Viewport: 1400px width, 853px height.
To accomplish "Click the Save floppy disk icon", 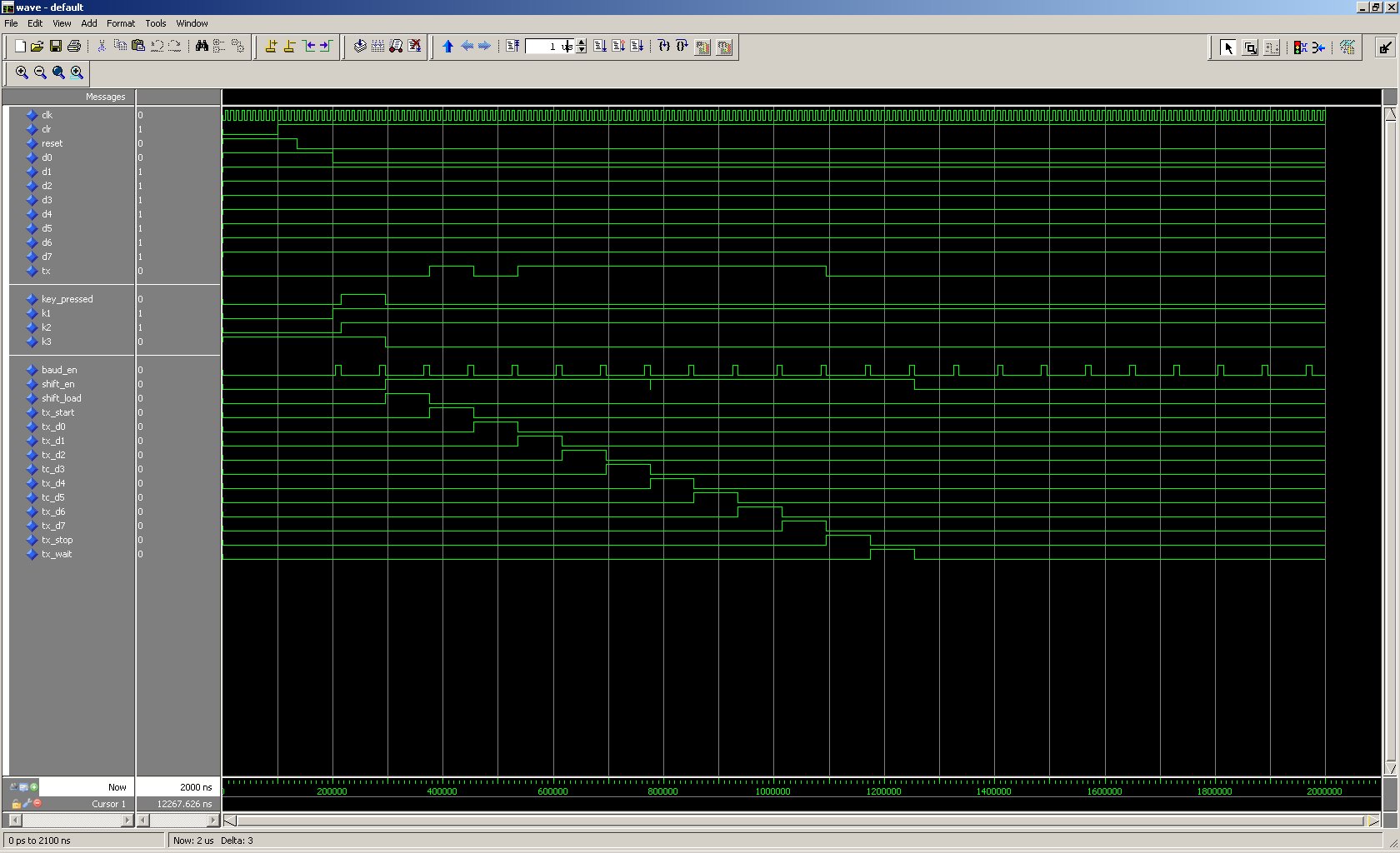I will [56, 47].
